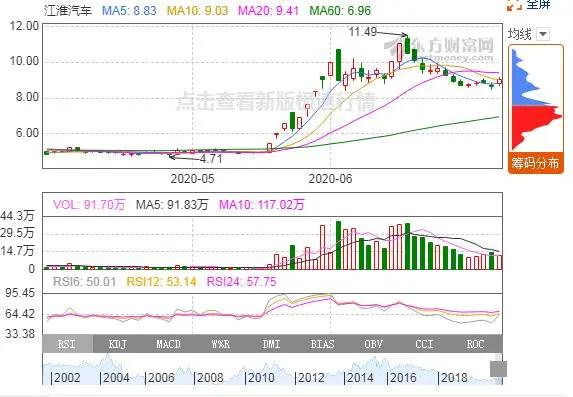Show the BIAS indicator
The image size is (573, 397).
pyautogui.click(x=322, y=344)
